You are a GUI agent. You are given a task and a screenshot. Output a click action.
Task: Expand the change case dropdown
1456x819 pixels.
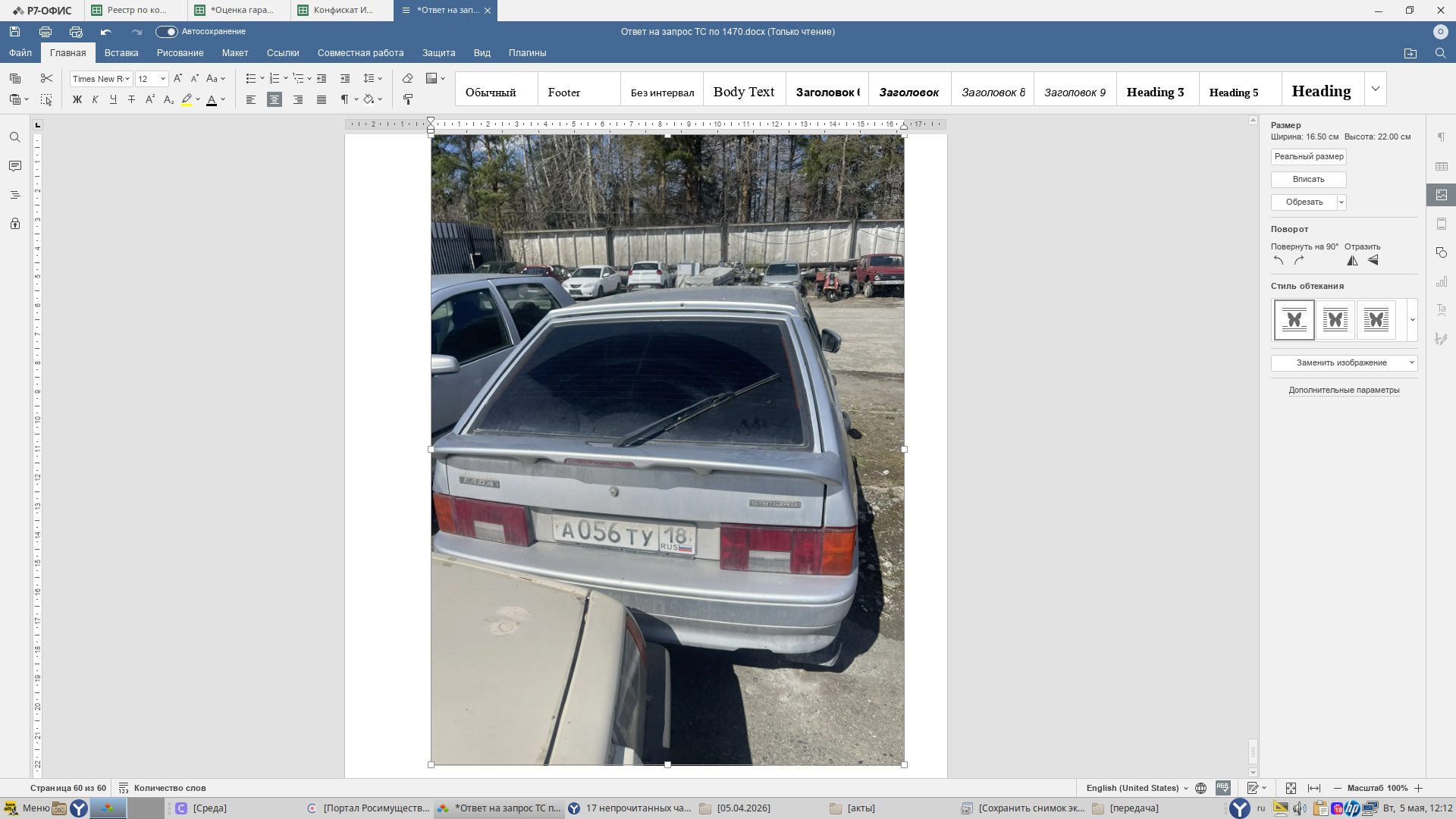[223, 79]
